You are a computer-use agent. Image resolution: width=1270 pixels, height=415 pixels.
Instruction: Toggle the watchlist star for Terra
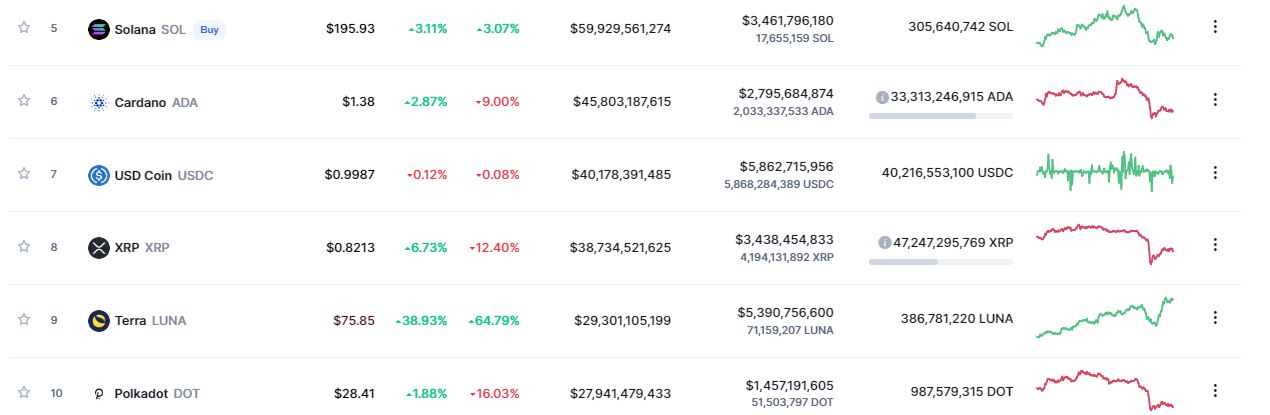[x=24, y=319]
